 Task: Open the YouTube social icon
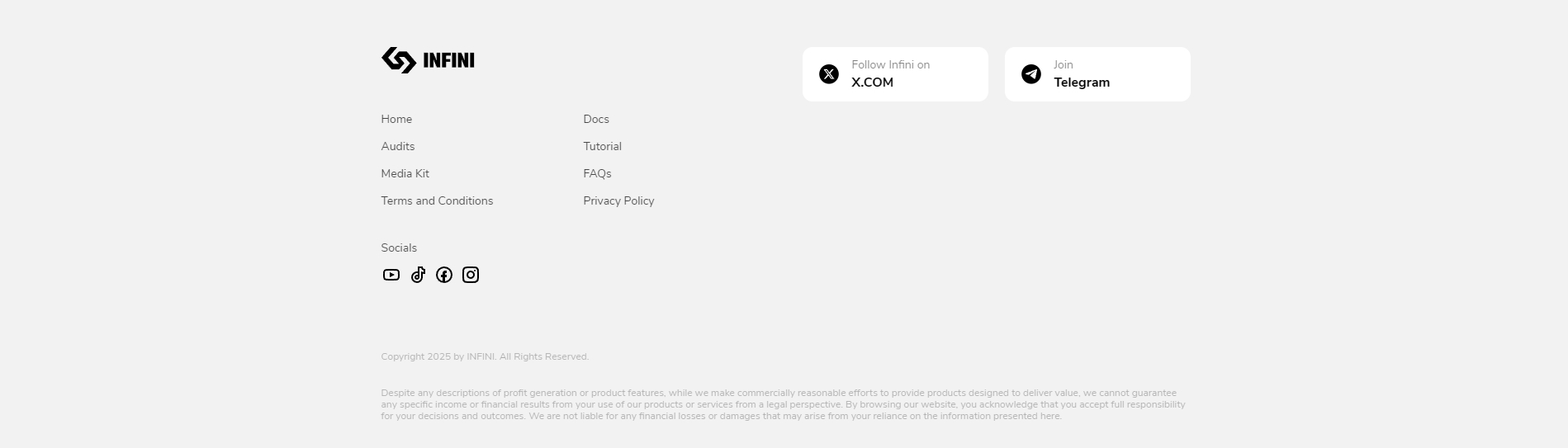(x=391, y=275)
